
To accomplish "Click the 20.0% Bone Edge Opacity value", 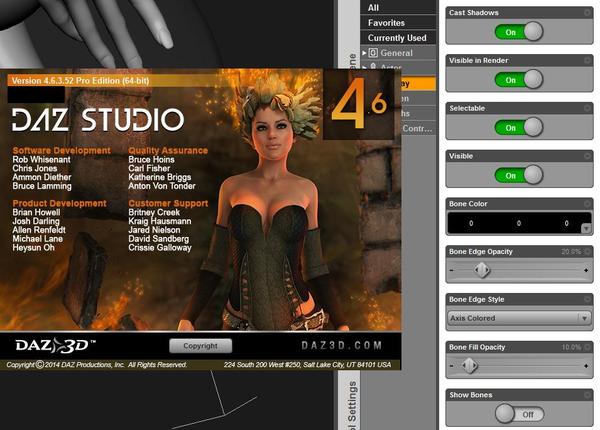I will tap(571, 252).
